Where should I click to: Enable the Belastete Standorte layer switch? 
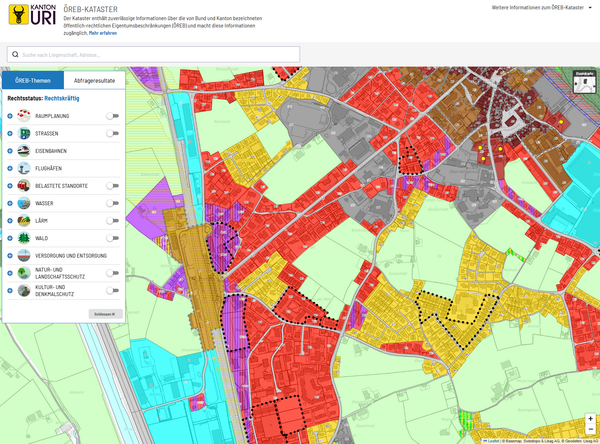coord(112,186)
